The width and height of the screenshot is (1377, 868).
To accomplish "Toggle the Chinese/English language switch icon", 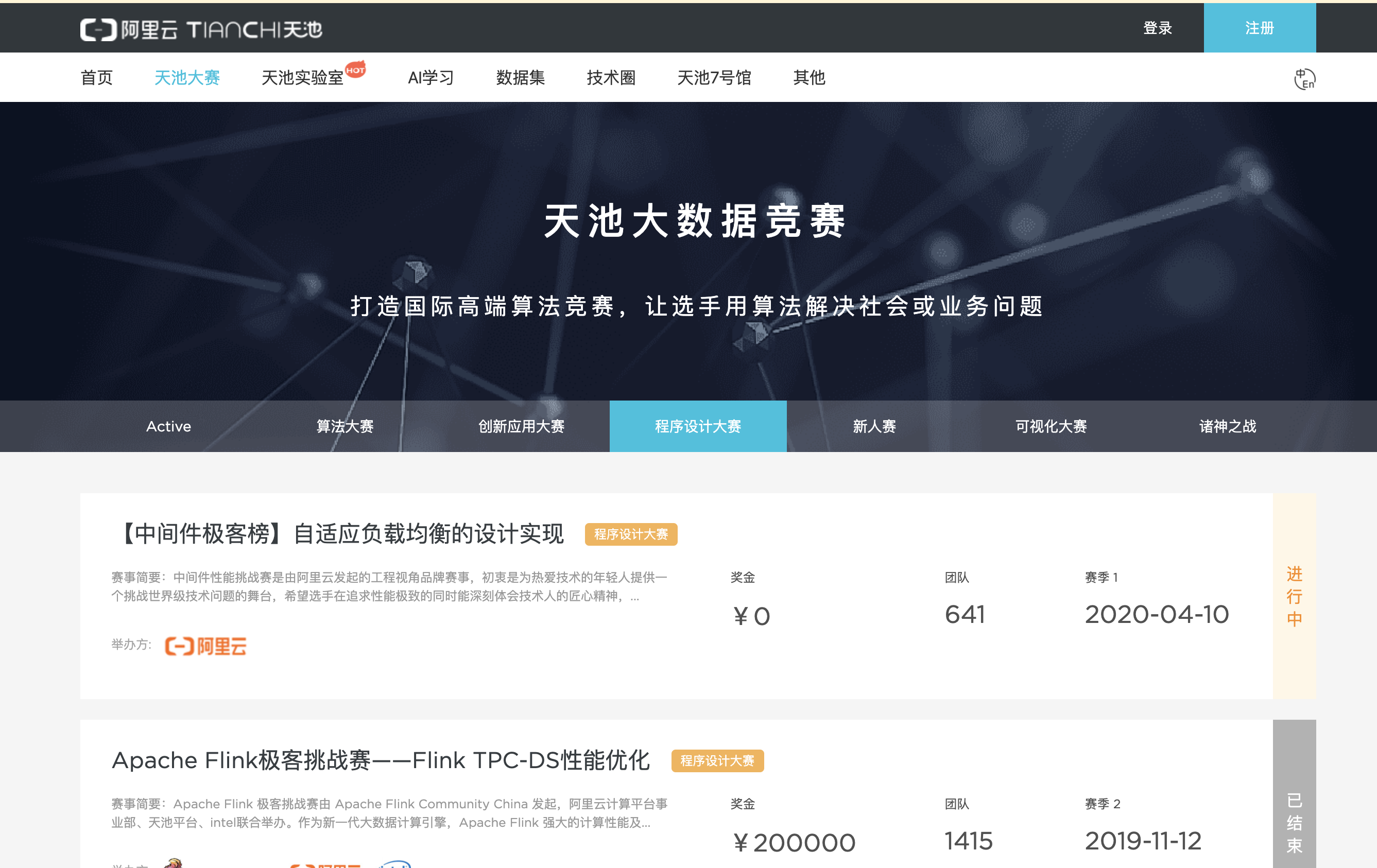I will pos(1304,79).
